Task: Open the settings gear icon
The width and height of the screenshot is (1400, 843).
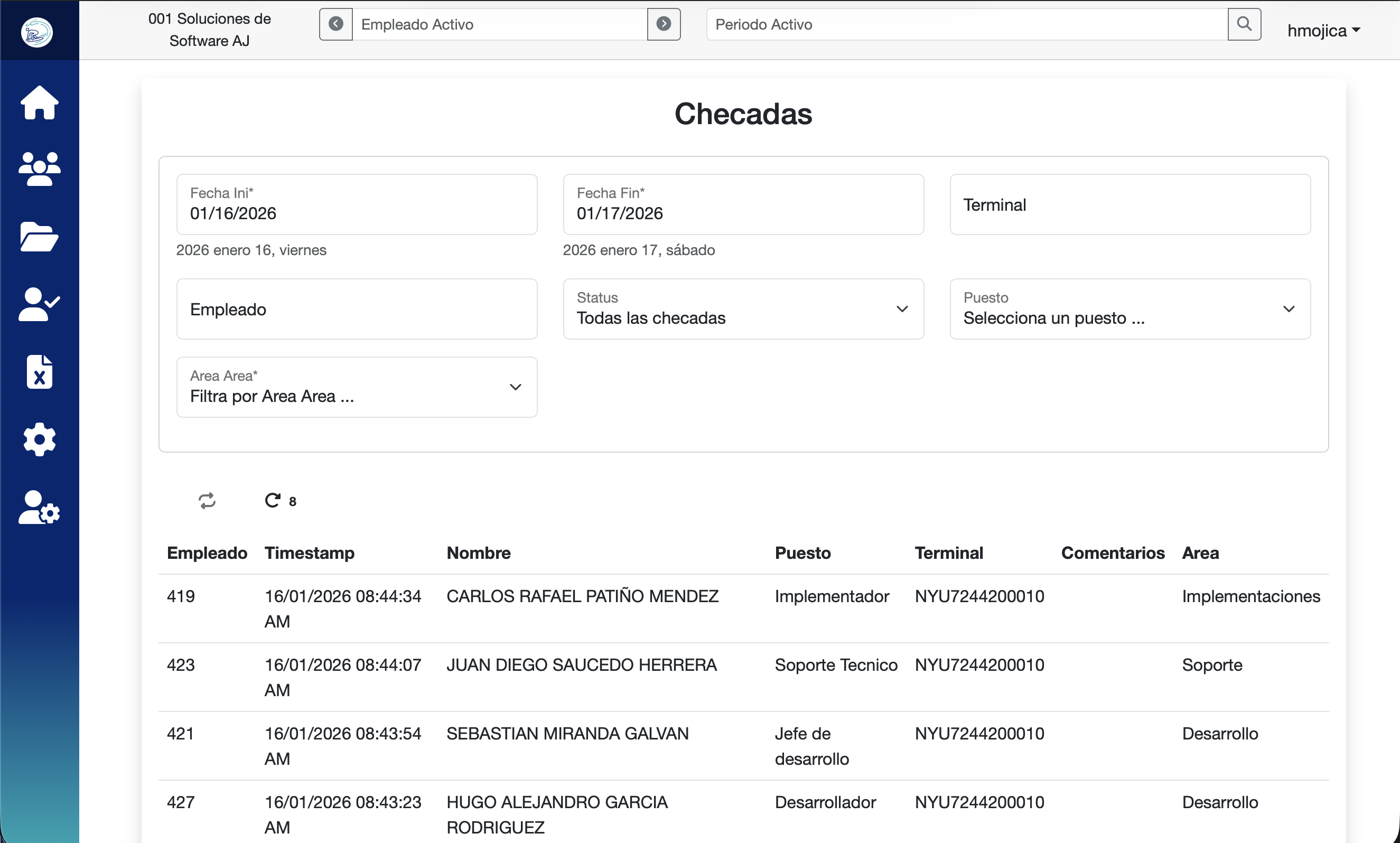Action: pos(39,439)
